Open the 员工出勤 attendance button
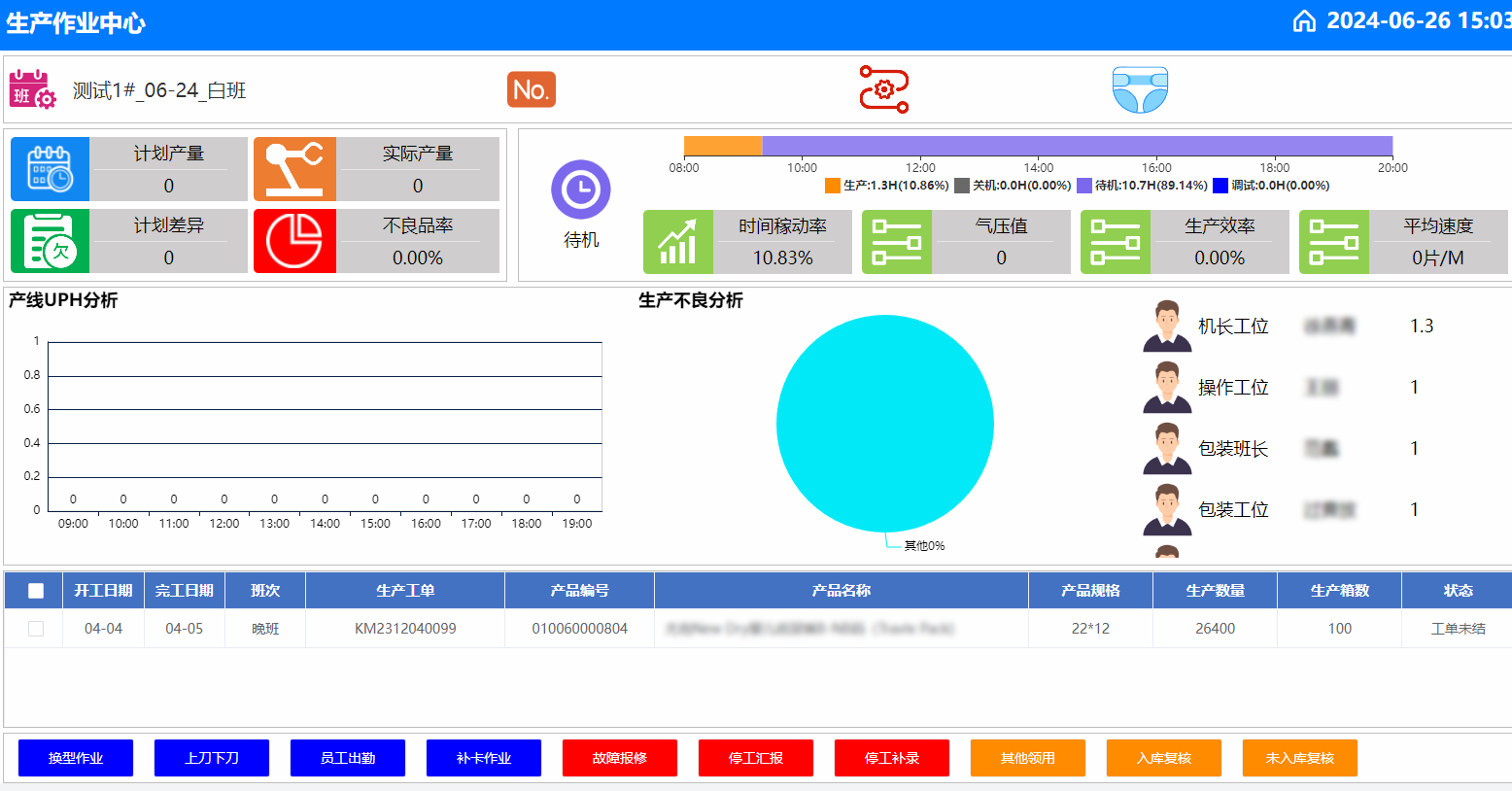Image resolution: width=1512 pixels, height=791 pixels. point(348,758)
